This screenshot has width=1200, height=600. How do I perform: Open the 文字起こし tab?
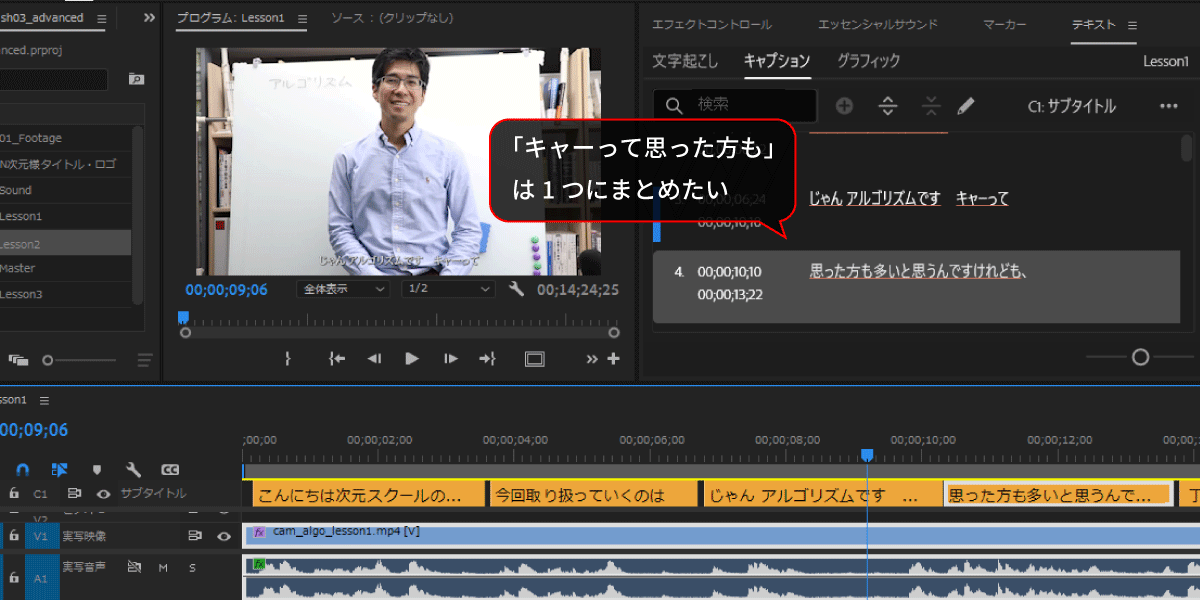685,61
